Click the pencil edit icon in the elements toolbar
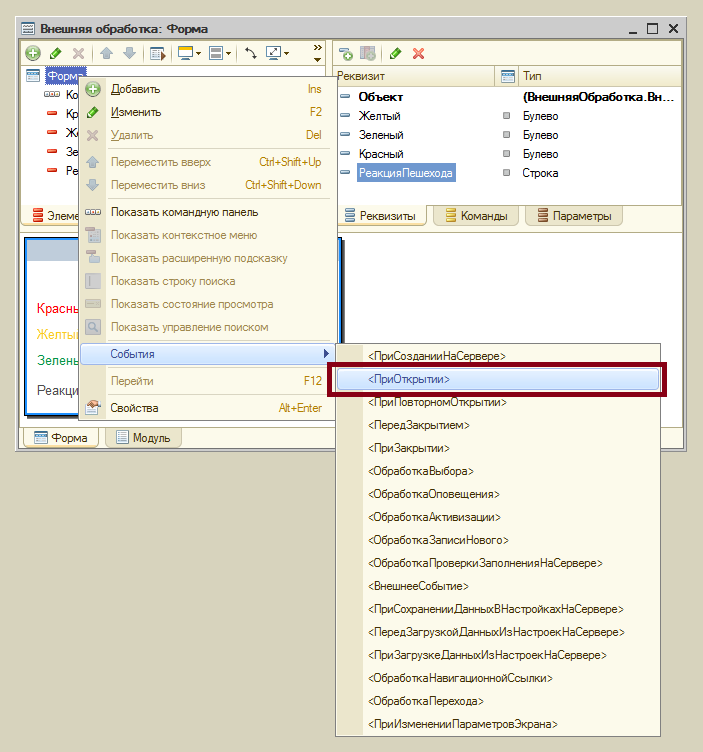 click(55, 53)
